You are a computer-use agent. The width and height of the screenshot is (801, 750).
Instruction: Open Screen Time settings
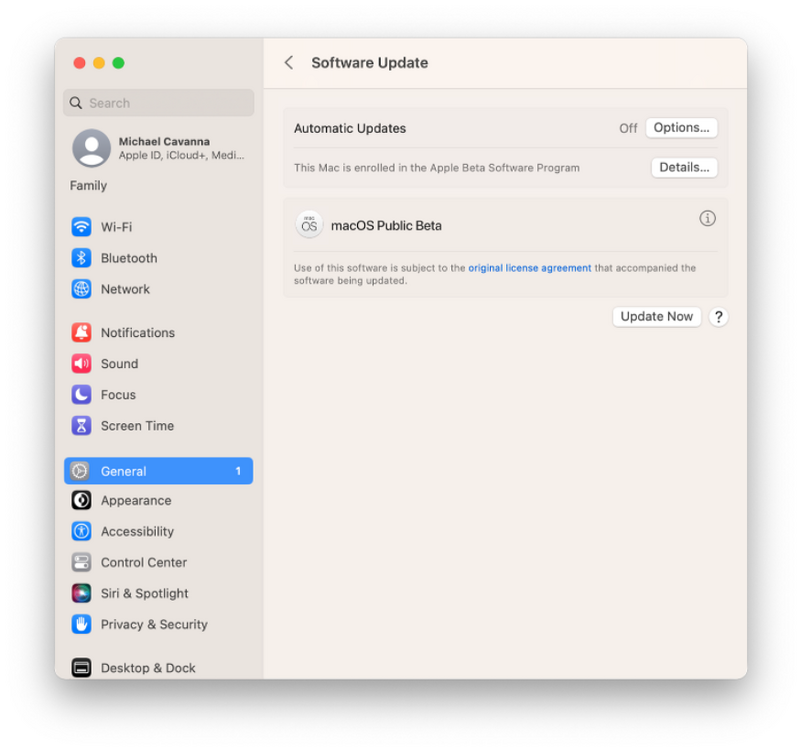pyautogui.click(x=158, y=426)
